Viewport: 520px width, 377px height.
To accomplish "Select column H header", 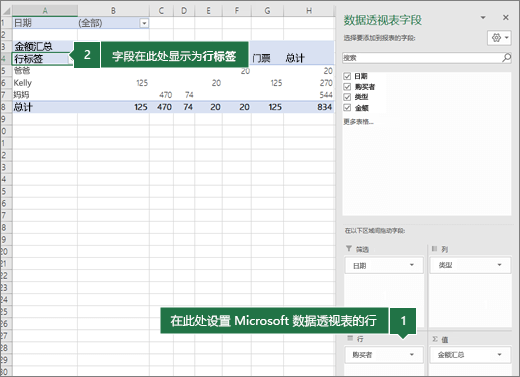I will [309, 11].
